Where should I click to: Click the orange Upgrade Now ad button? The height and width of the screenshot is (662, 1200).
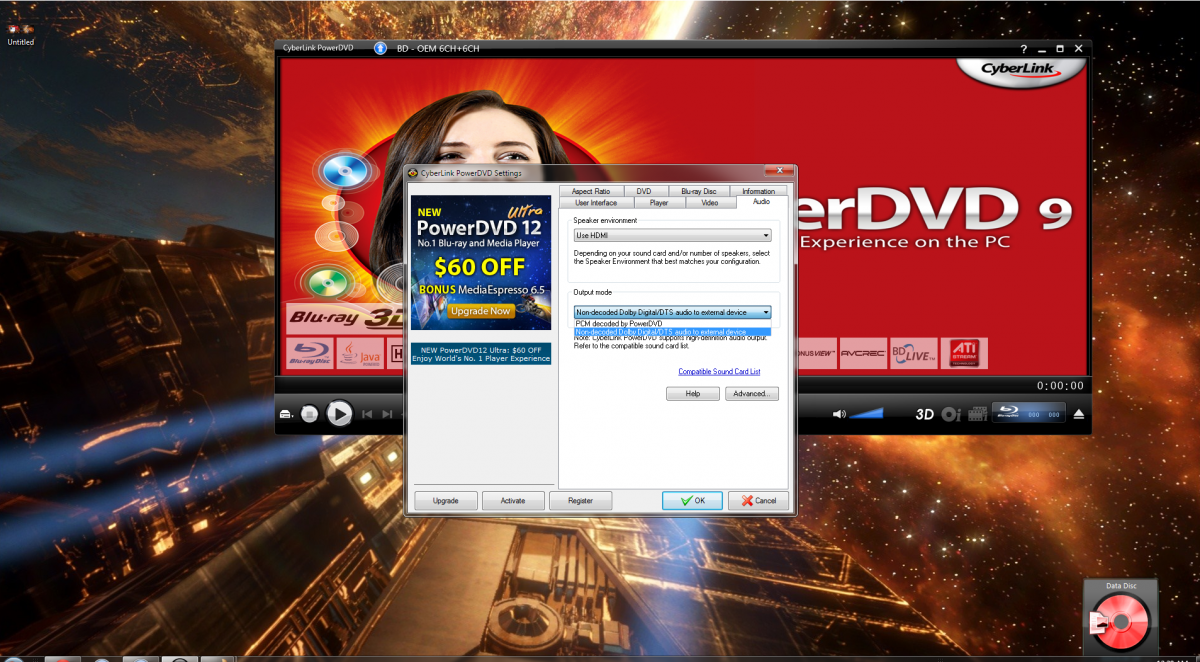[x=480, y=311]
